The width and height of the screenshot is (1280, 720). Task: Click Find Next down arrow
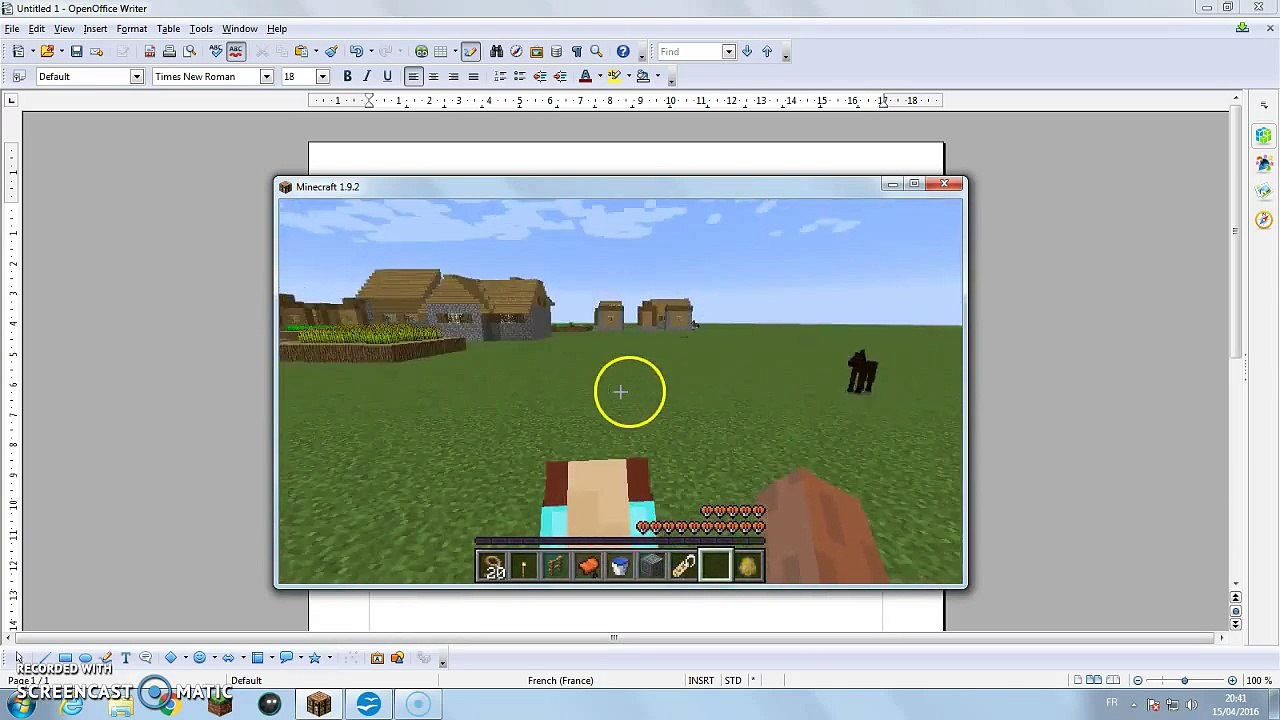pos(747,51)
